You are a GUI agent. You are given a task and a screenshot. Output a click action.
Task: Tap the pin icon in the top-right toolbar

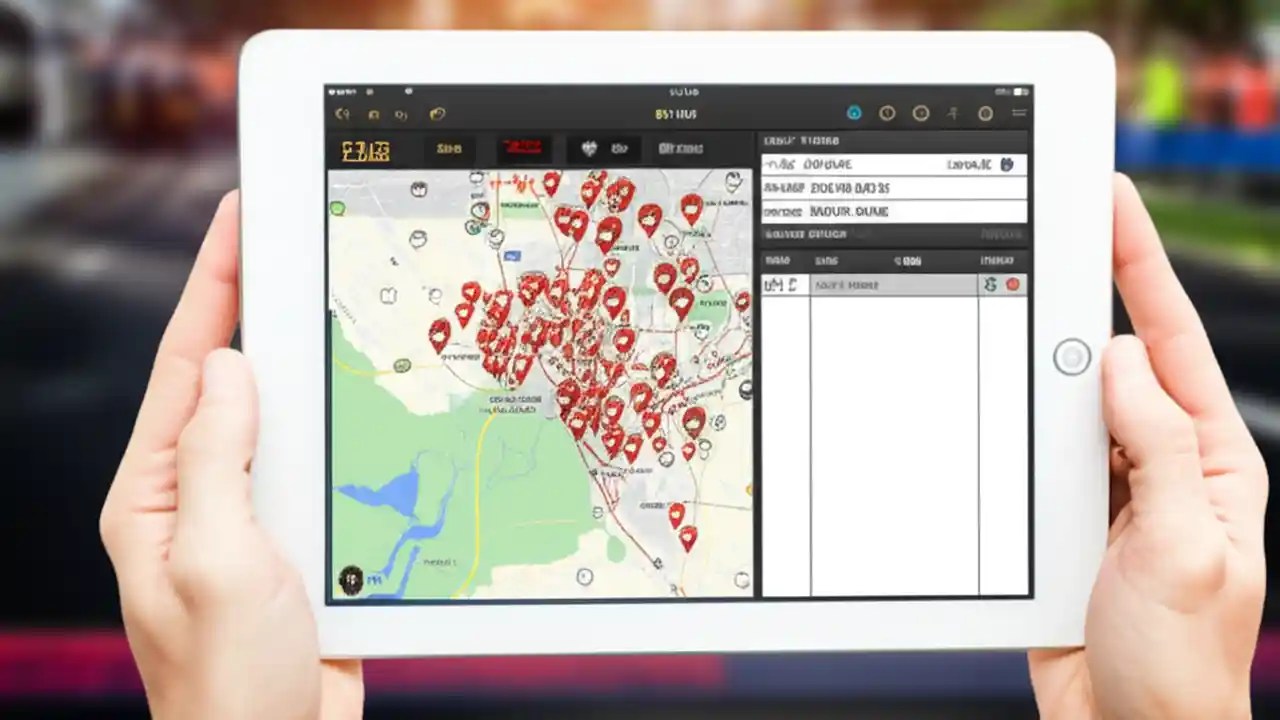pos(953,113)
